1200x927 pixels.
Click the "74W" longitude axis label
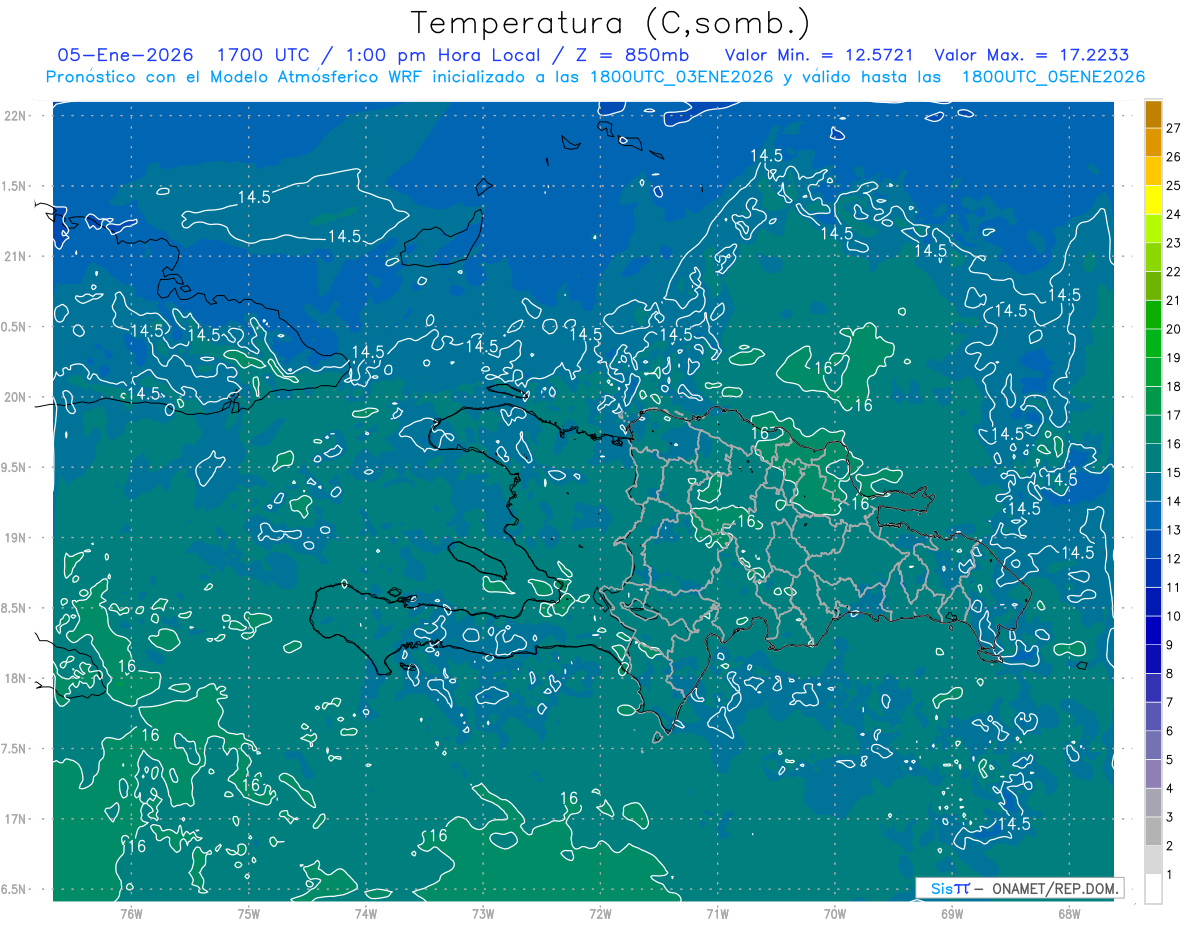366,913
